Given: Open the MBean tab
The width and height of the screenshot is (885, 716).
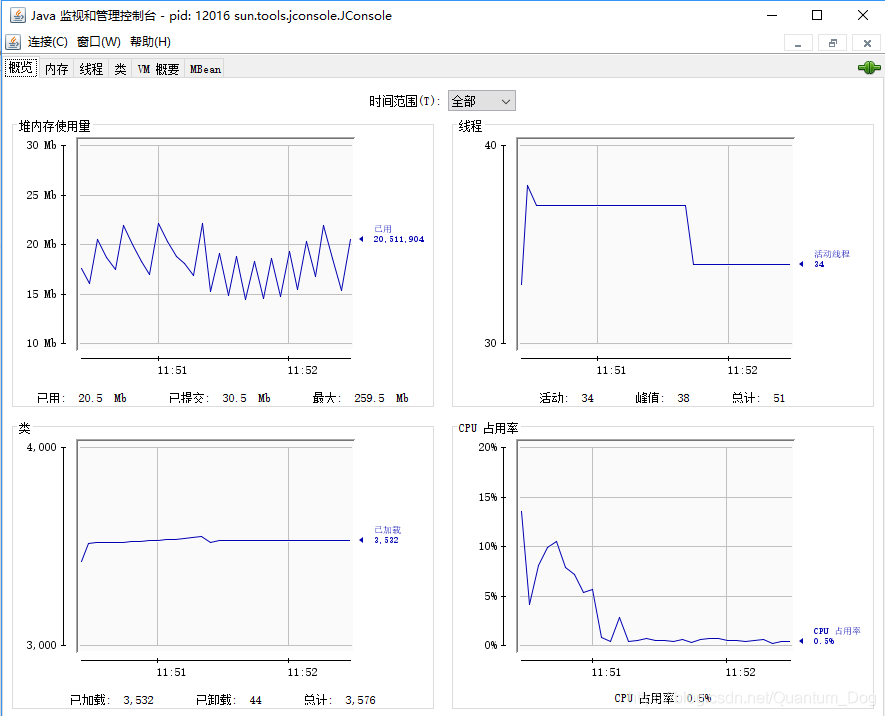Looking at the screenshot, I should click(205, 69).
